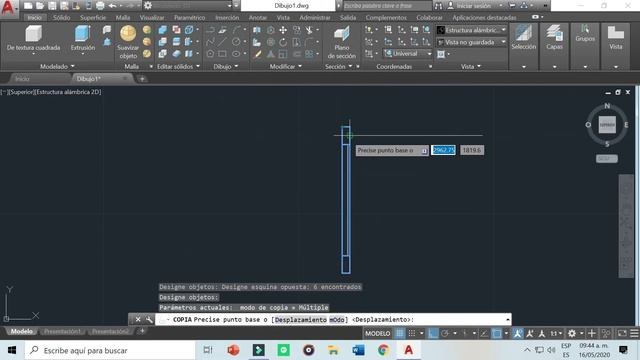
Task: Toggle grid display in status bar
Action: (400, 333)
